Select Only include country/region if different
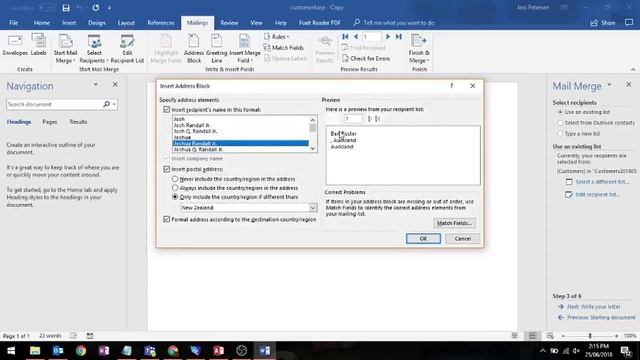 [x=175, y=197]
